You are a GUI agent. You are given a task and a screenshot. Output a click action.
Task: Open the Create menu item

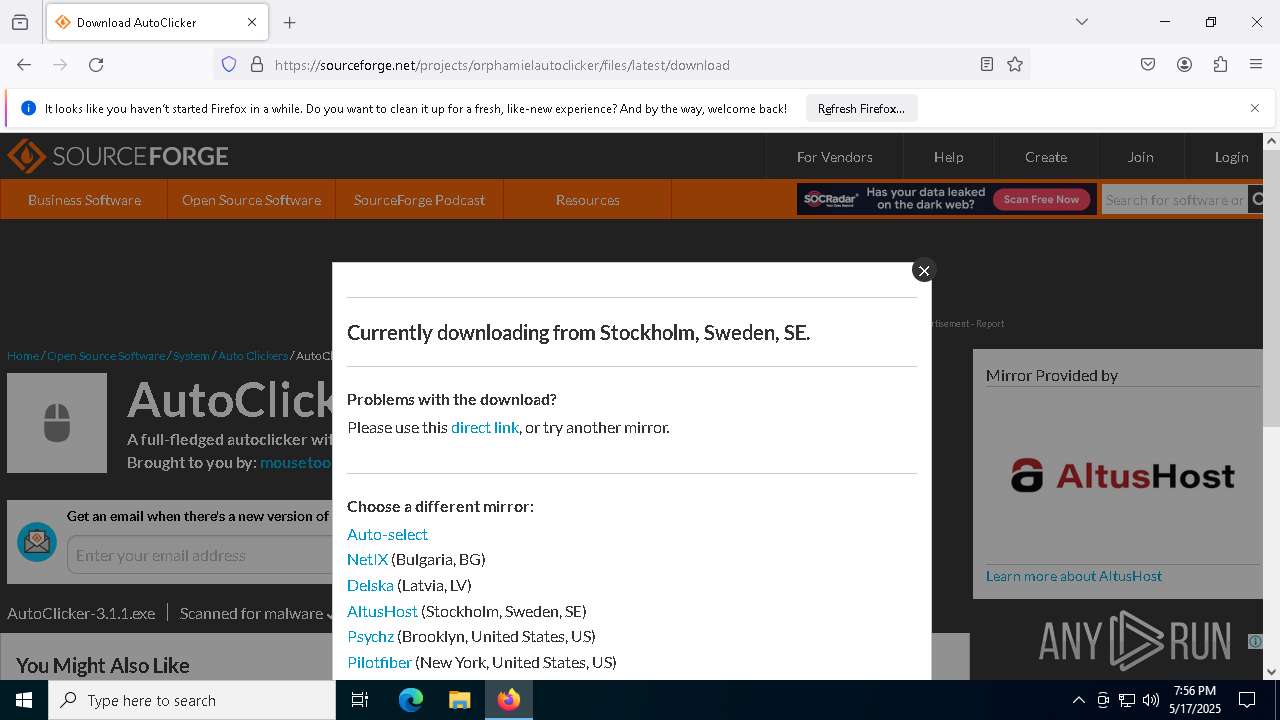(1046, 157)
